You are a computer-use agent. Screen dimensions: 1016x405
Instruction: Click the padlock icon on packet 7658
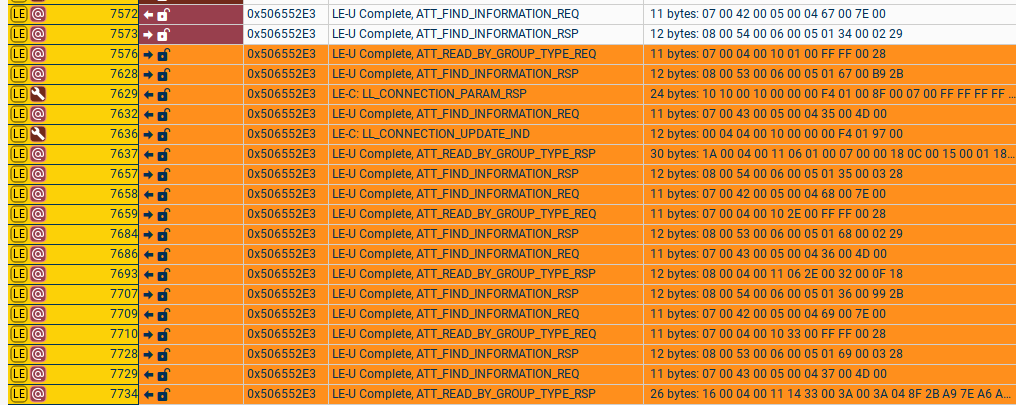[x=163, y=194]
